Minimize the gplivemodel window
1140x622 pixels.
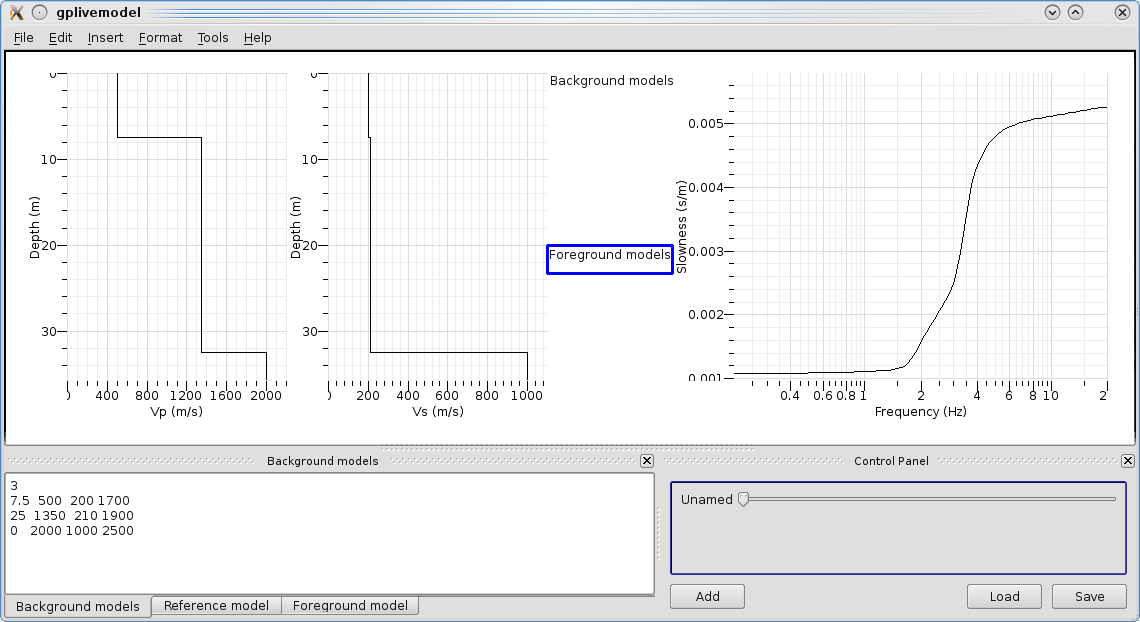click(1052, 13)
